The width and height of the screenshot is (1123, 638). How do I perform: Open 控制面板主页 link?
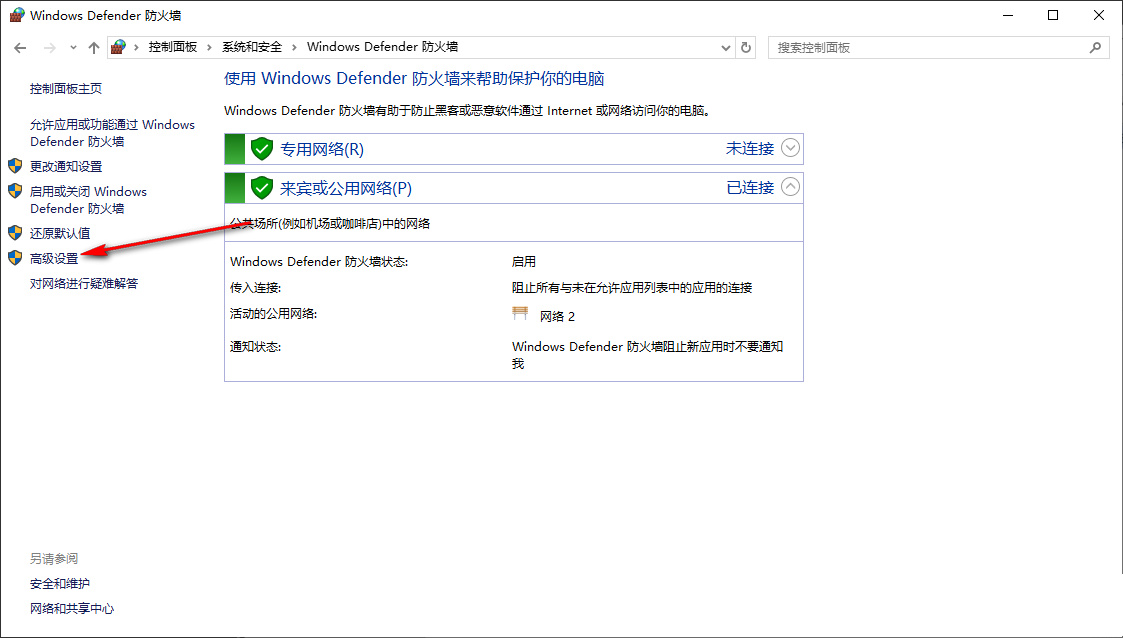(x=66, y=89)
